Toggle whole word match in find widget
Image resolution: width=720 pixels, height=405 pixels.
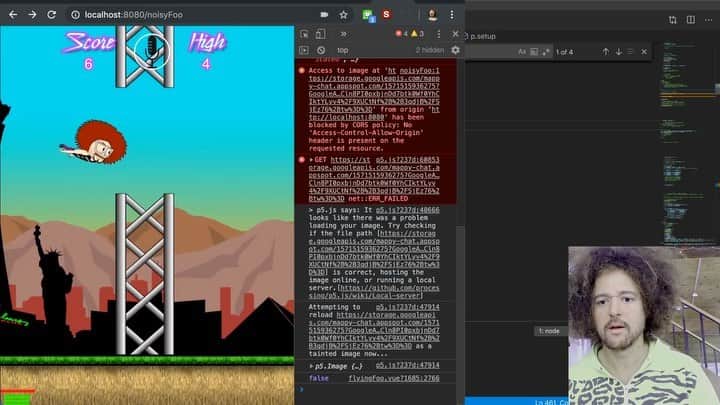[534, 52]
